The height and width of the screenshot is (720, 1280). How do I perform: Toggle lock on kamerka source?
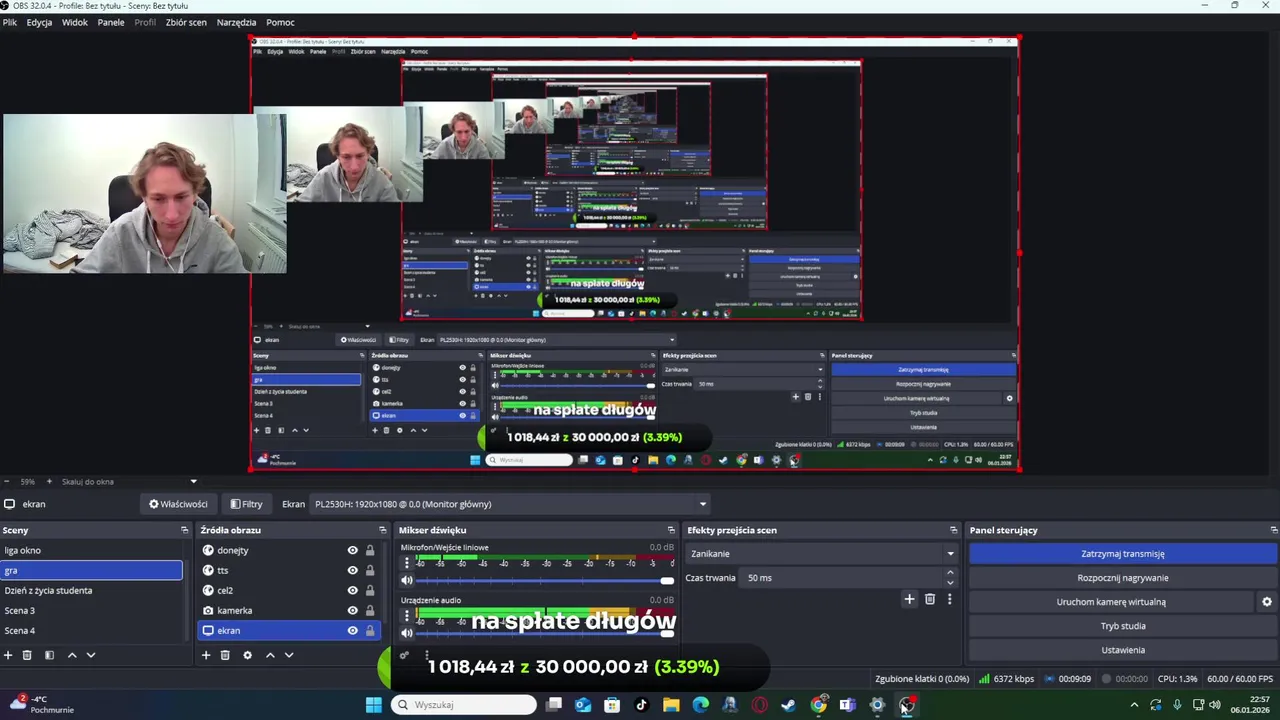click(370, 610)
